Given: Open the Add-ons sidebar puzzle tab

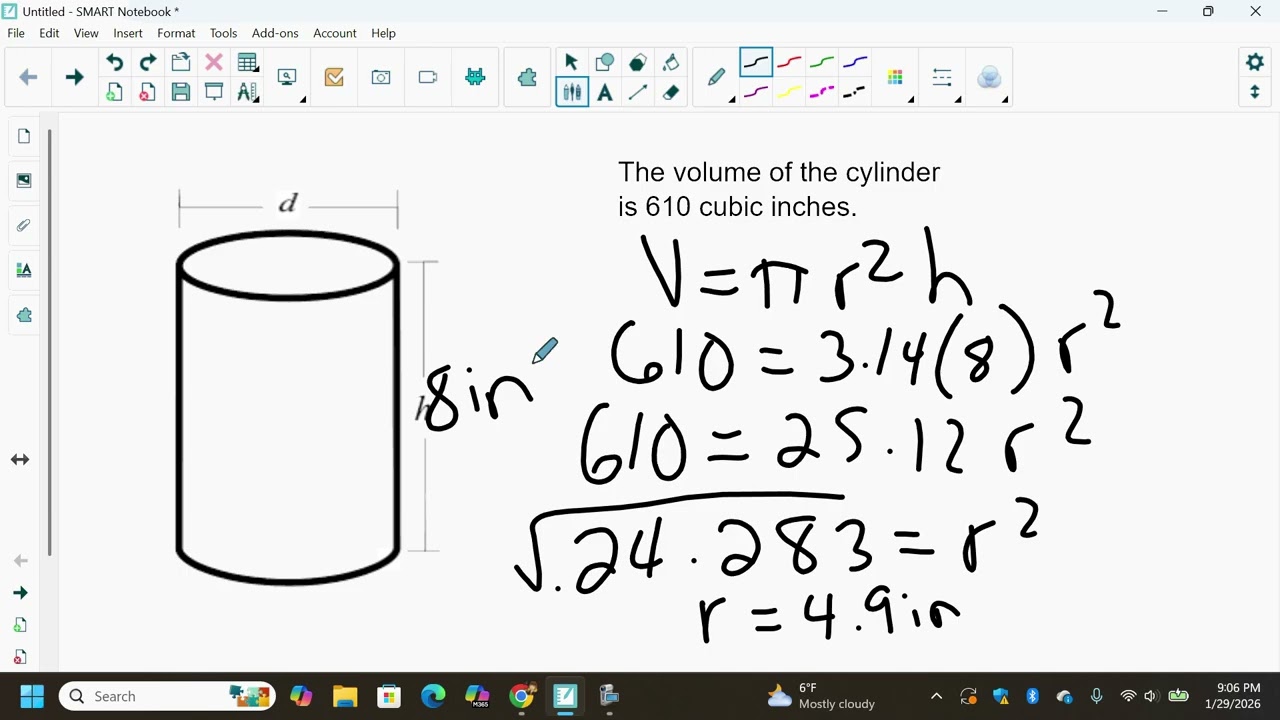Looking at the screenshot, I should (x=24, y=315).
